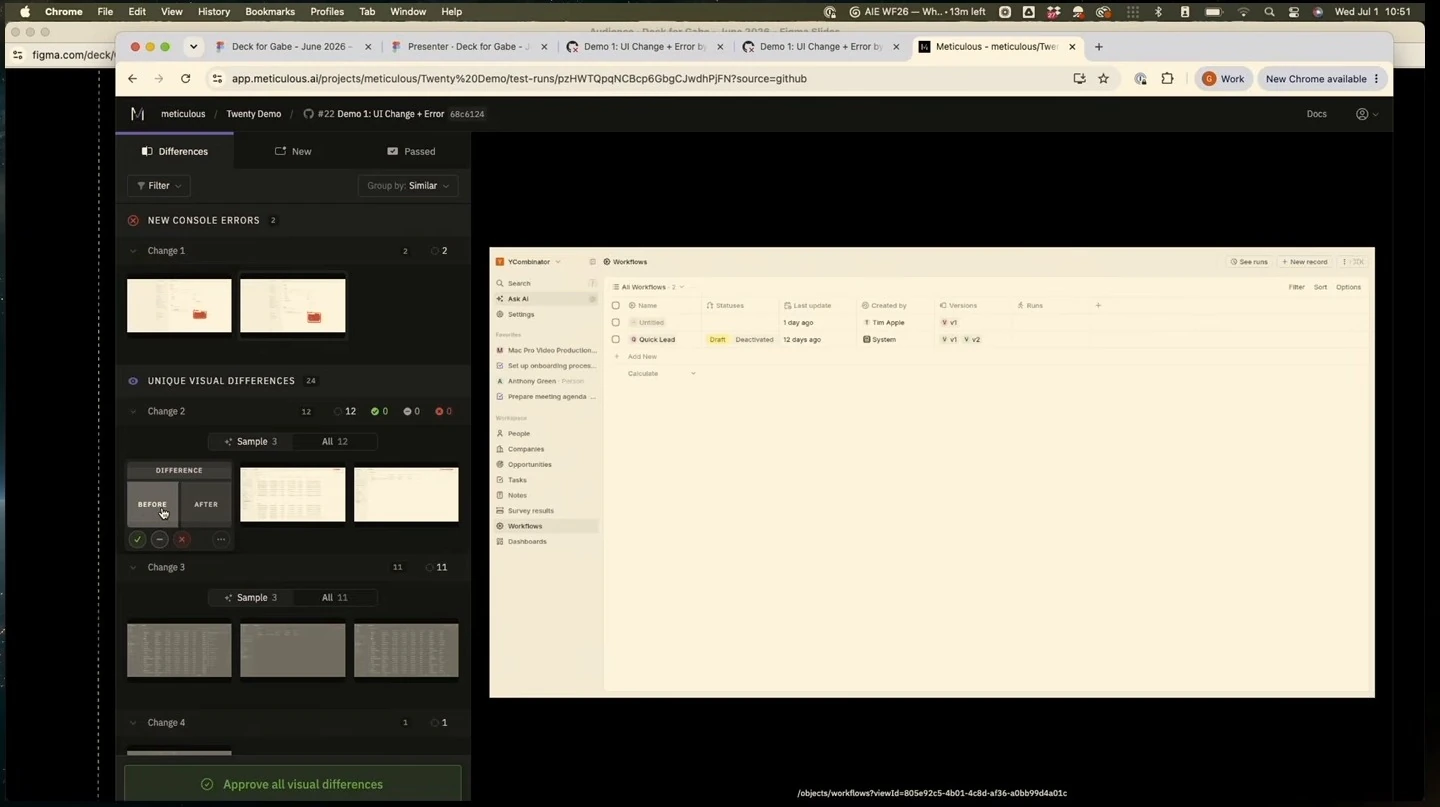Click the Meticulous logo icon

(x=138, y=114)
